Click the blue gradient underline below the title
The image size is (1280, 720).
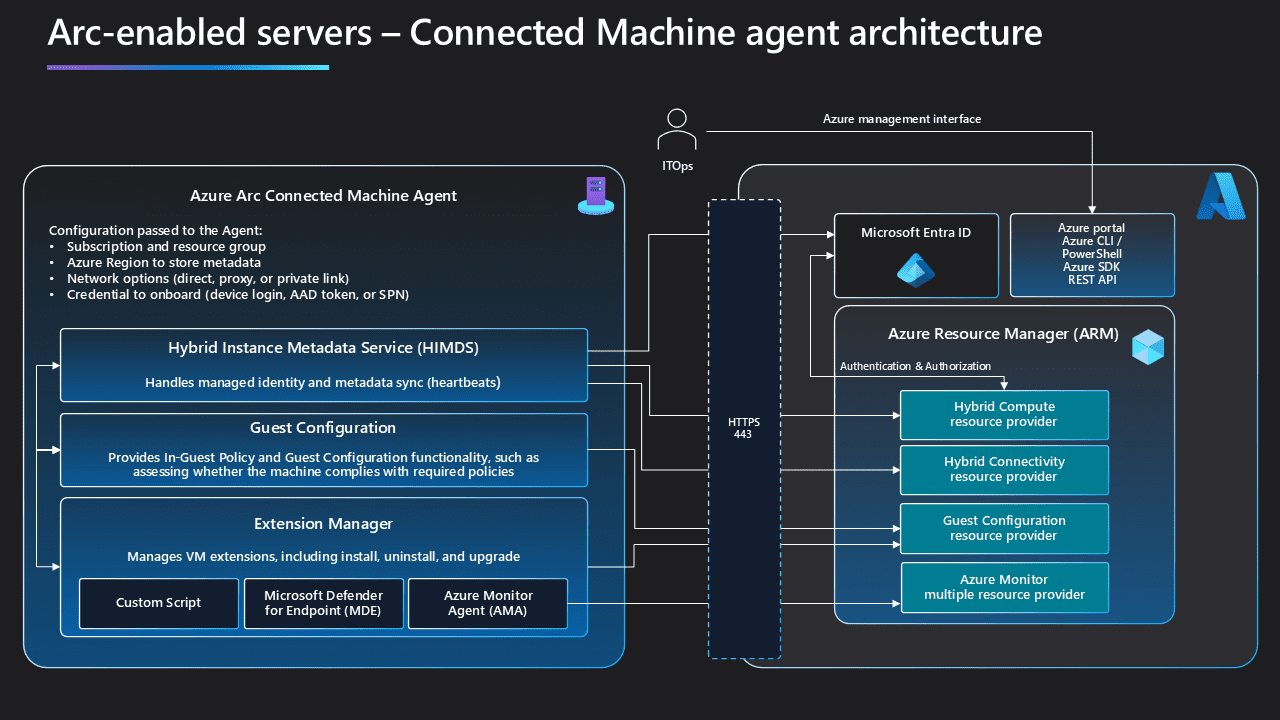pyautogui.click(x=187, y=67)
